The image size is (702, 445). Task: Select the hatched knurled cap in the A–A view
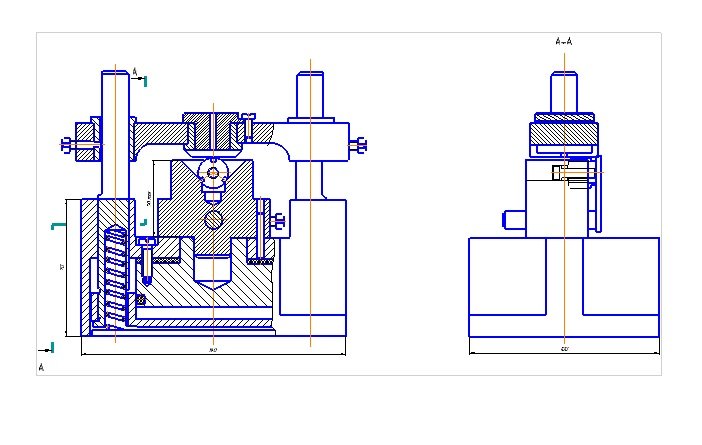point(564,131)
